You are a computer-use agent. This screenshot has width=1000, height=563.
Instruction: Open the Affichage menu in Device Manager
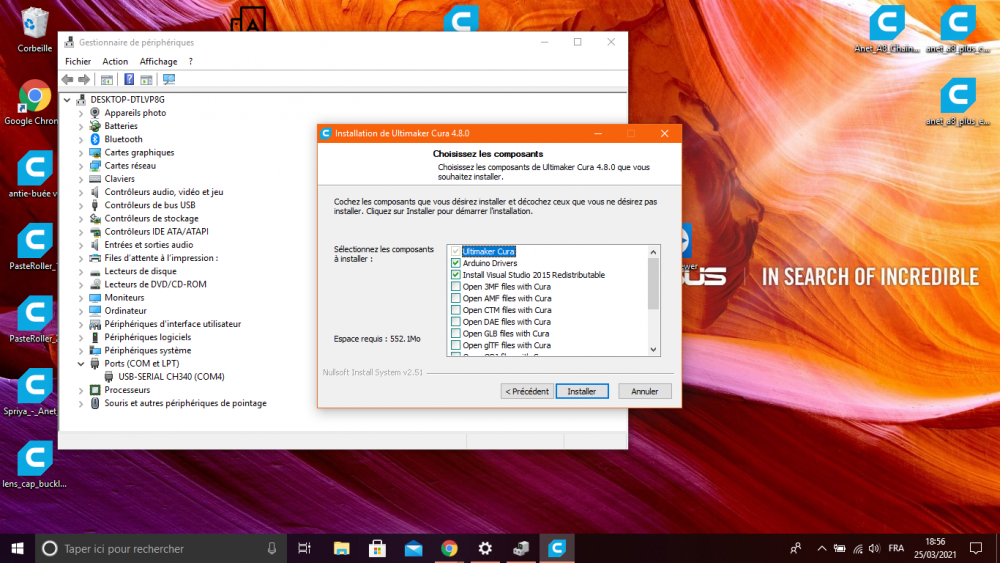[158, 61]
